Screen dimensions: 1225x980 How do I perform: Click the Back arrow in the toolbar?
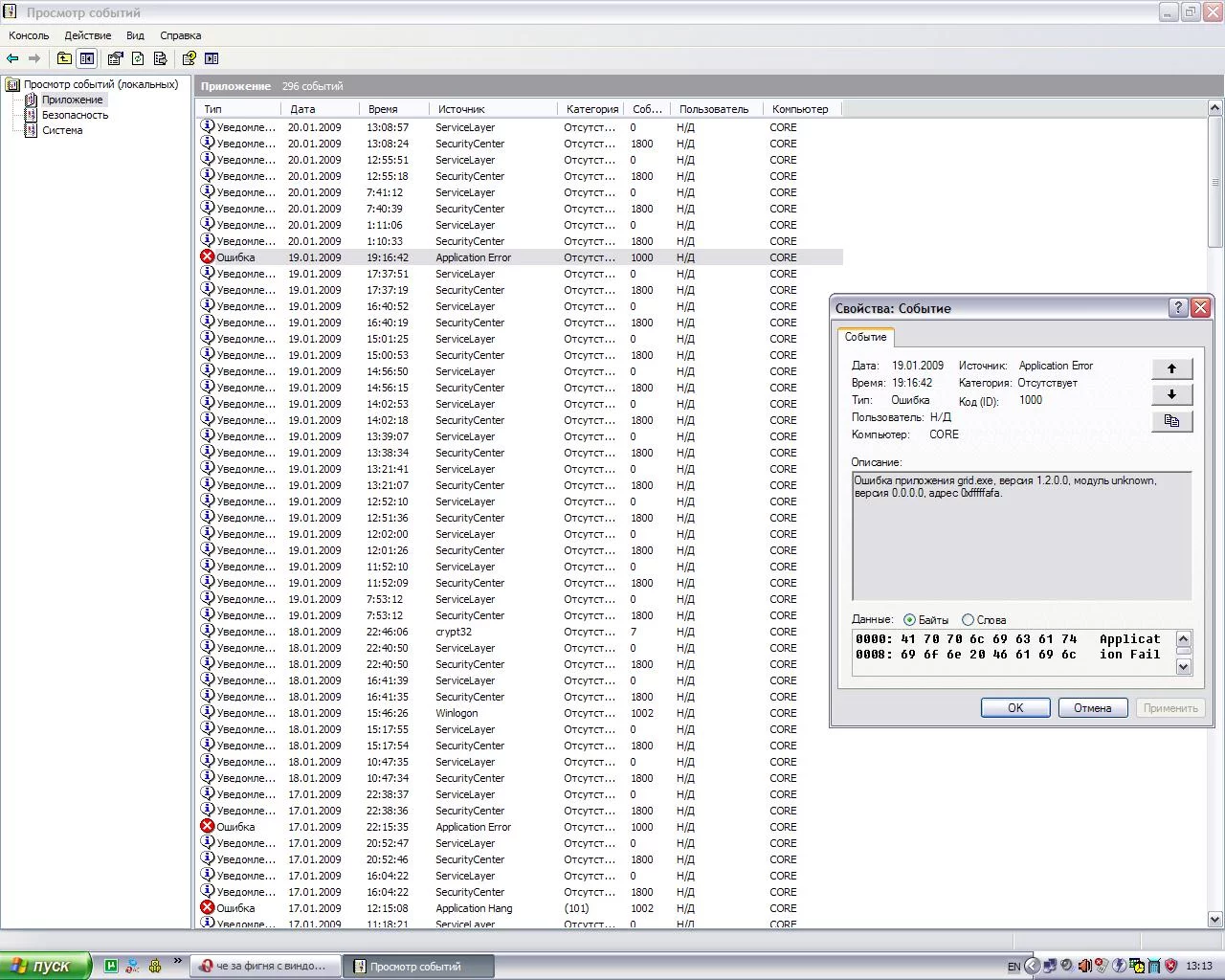point(12,58)
